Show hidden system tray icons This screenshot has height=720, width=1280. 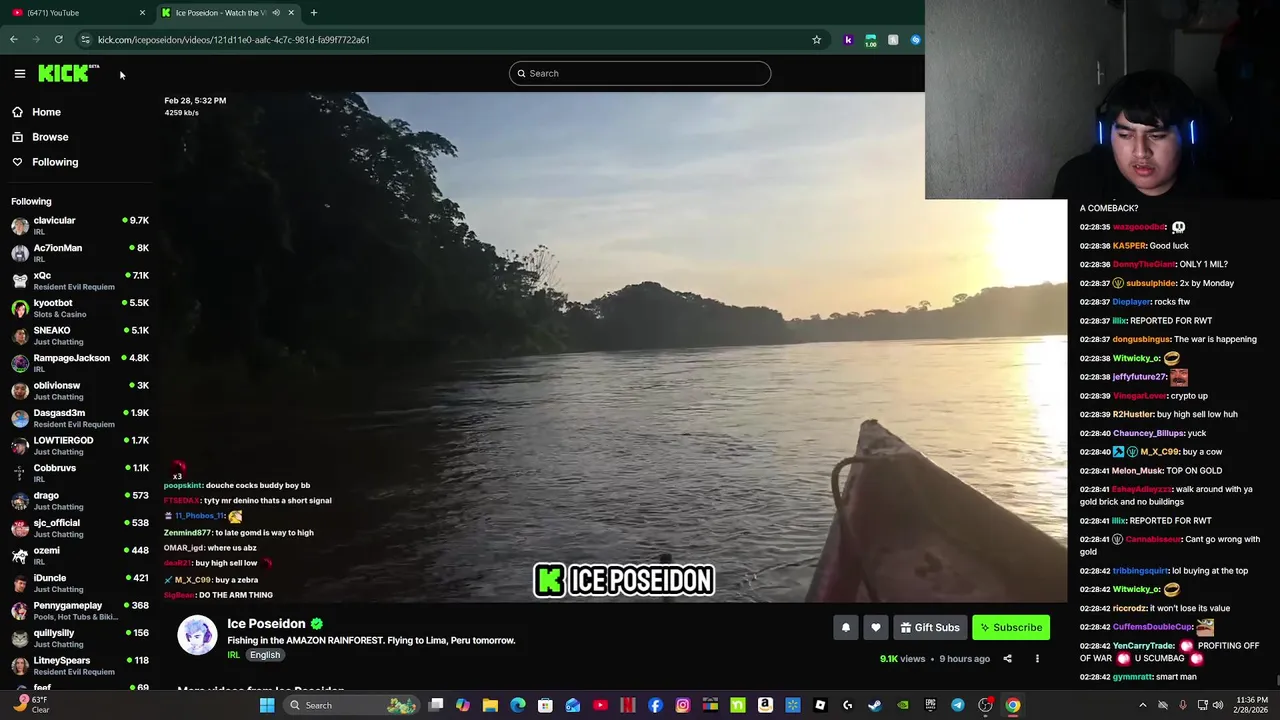1143,705
